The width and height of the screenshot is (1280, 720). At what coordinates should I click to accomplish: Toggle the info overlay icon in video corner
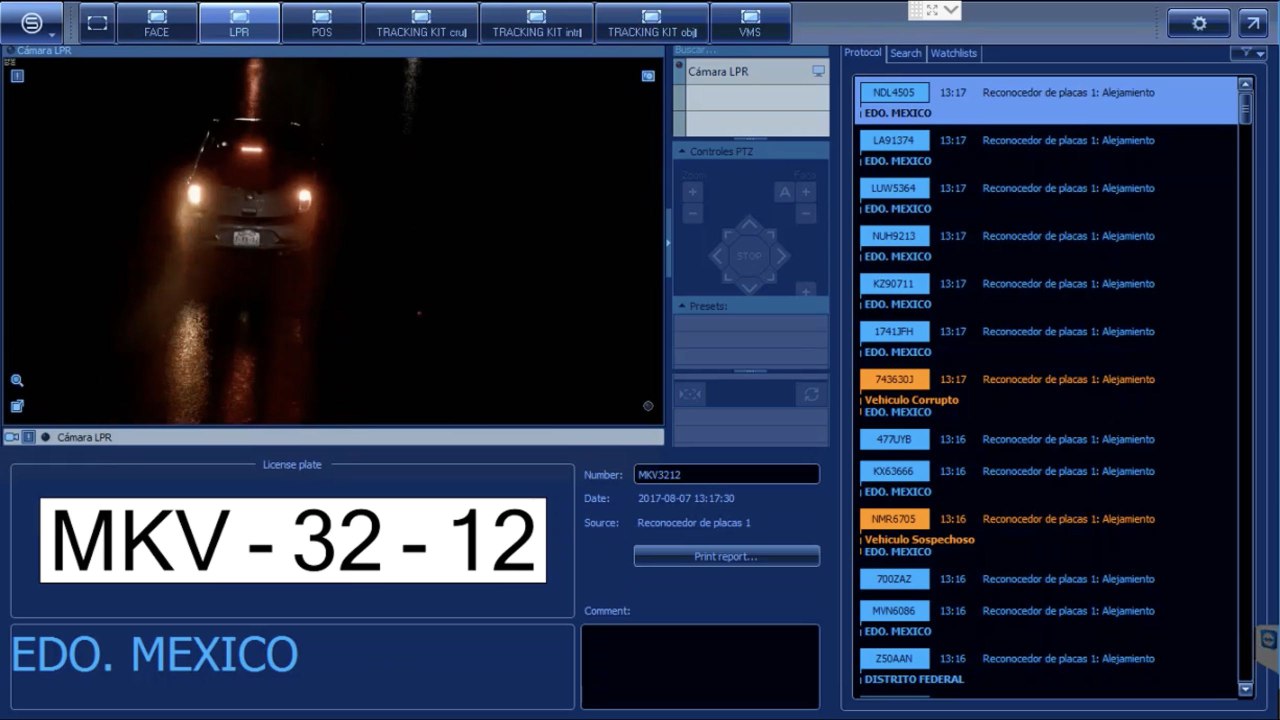pyautogui.click(x=17, y=76)
